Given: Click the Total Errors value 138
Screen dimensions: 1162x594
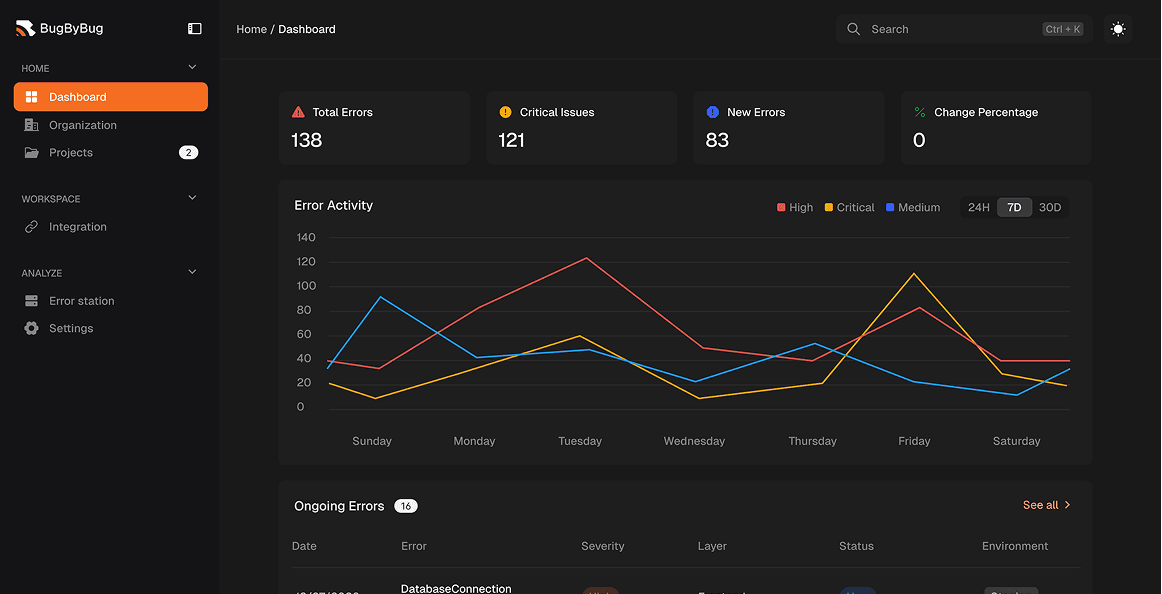Looking at the screenshot, I should [307, 140].
